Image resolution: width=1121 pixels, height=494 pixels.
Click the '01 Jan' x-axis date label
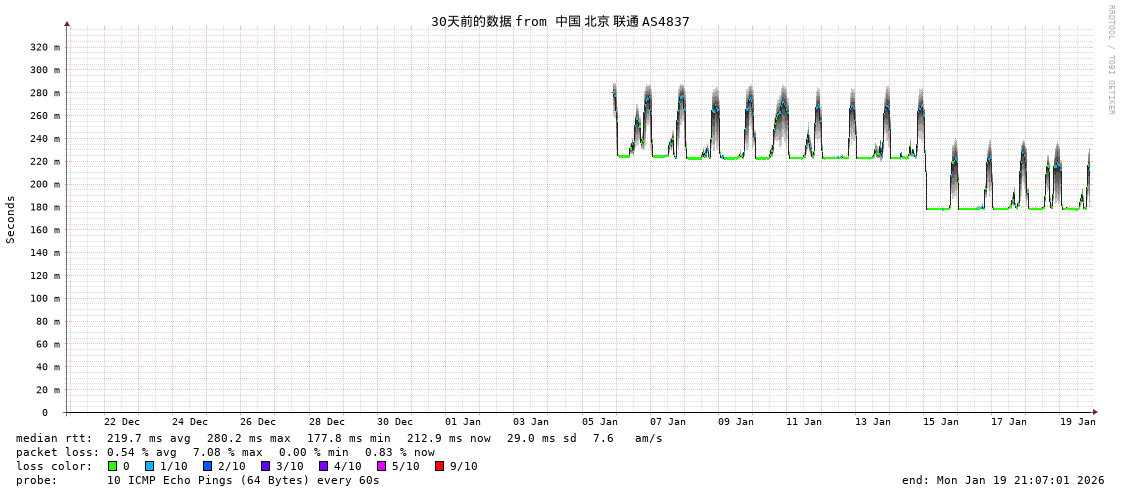pos(463,422)
